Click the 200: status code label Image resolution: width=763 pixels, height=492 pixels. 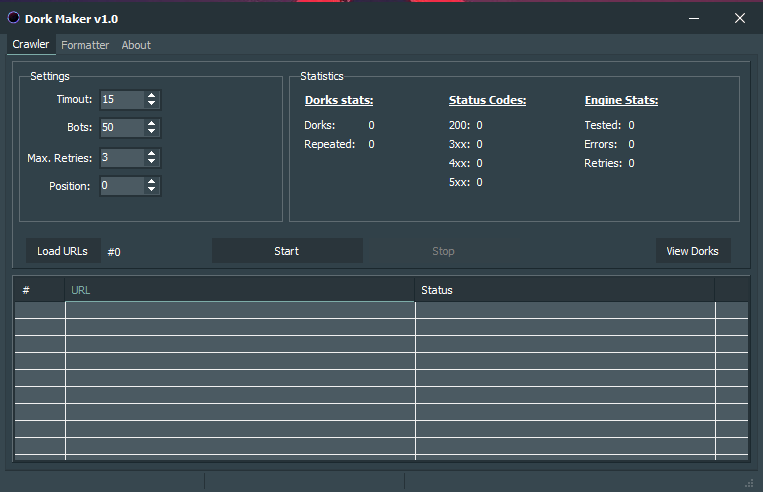pyautogui.click(x=459, y=125)
